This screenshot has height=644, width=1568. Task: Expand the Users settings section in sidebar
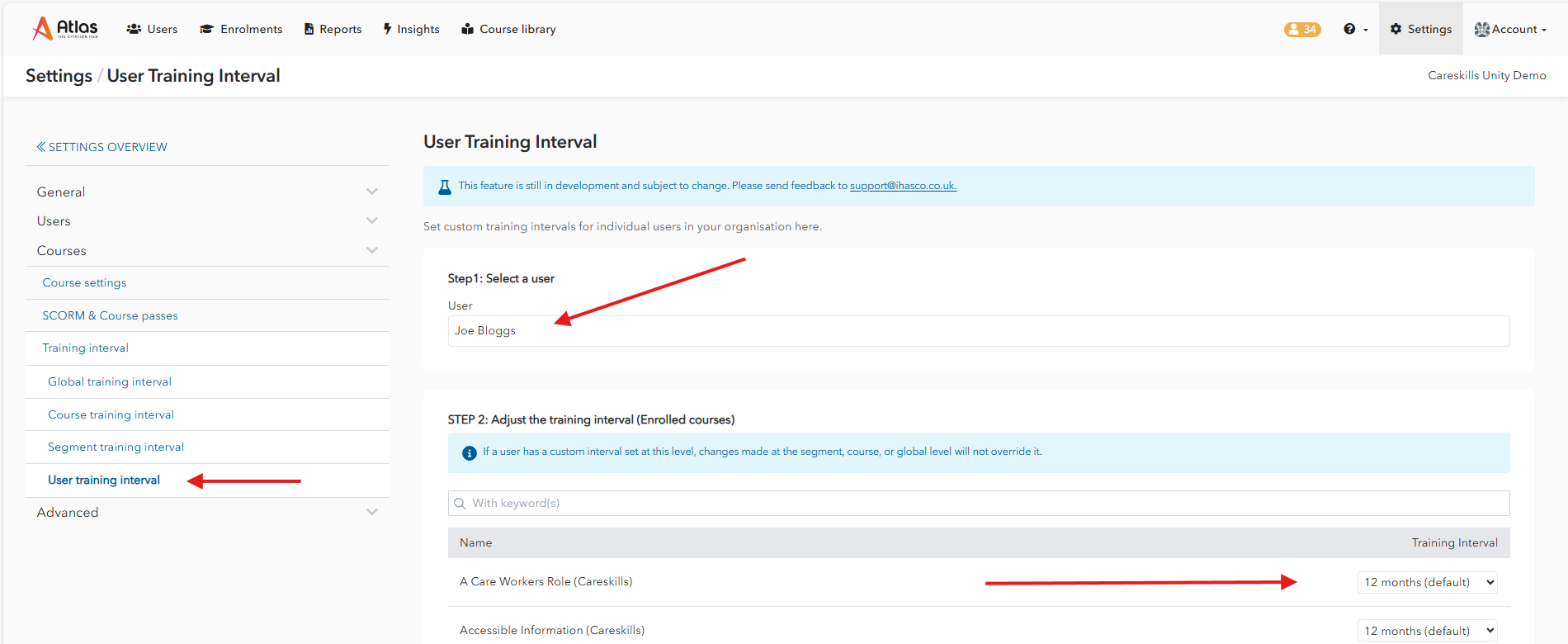207,221
